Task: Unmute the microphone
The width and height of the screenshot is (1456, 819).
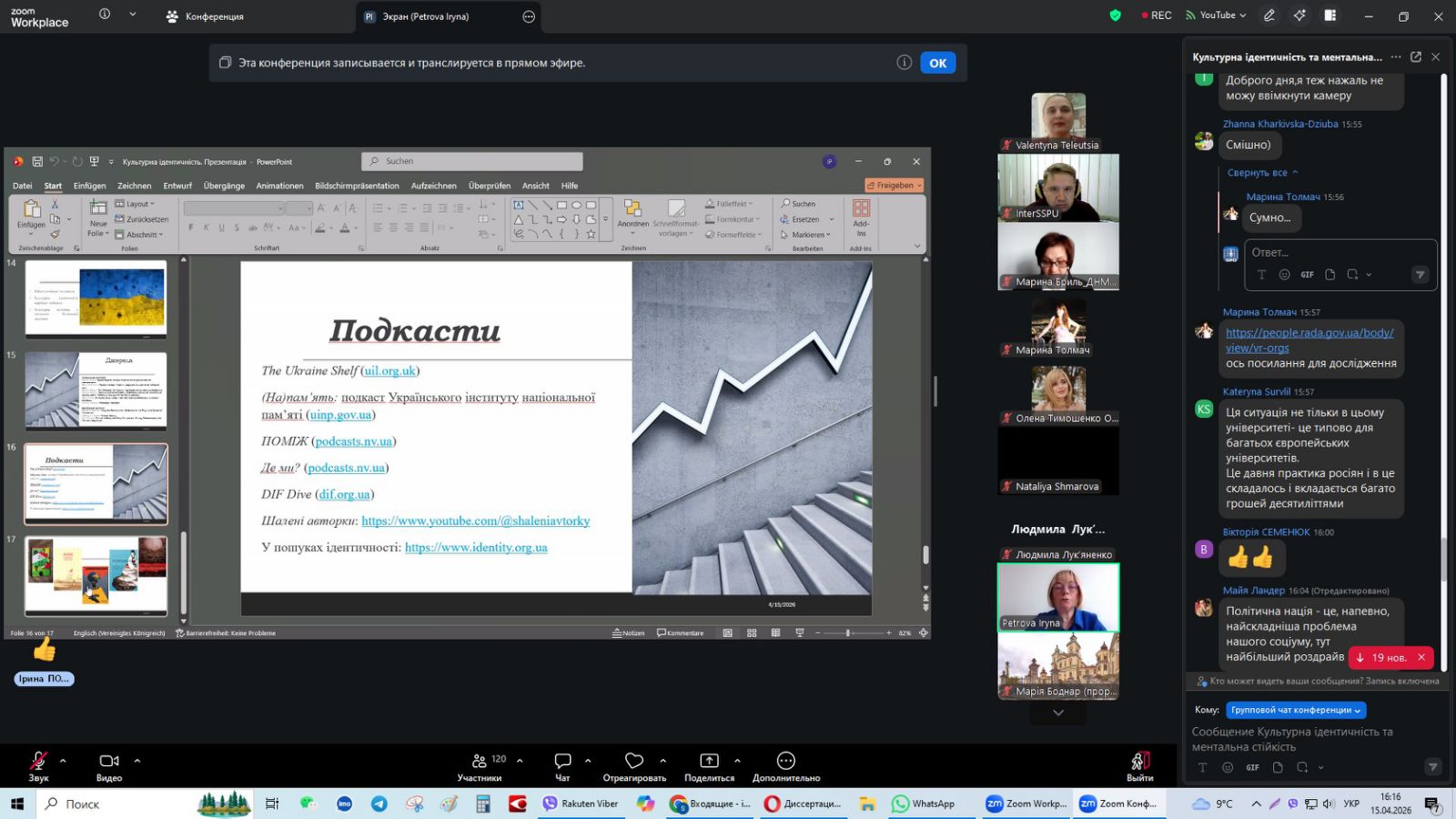Action: pos(38,762)
